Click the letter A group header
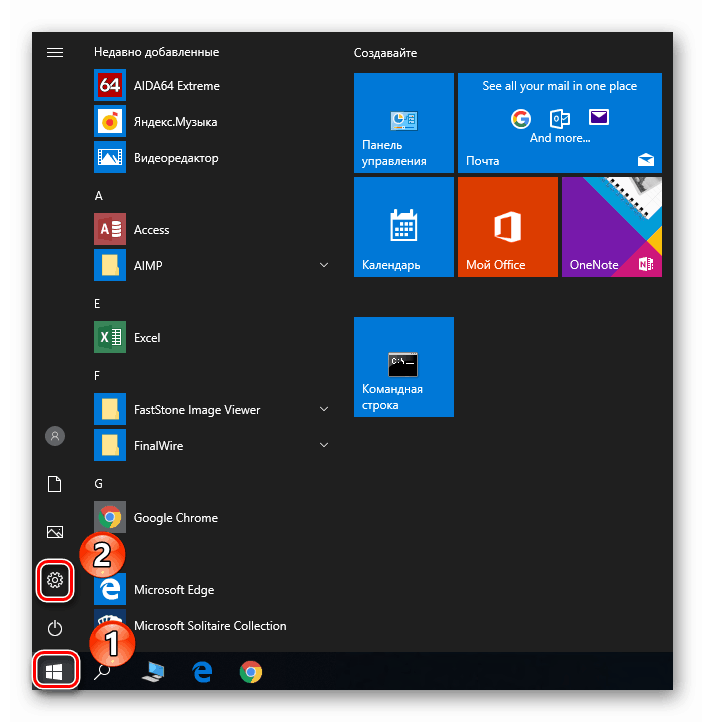 (99, 196)
